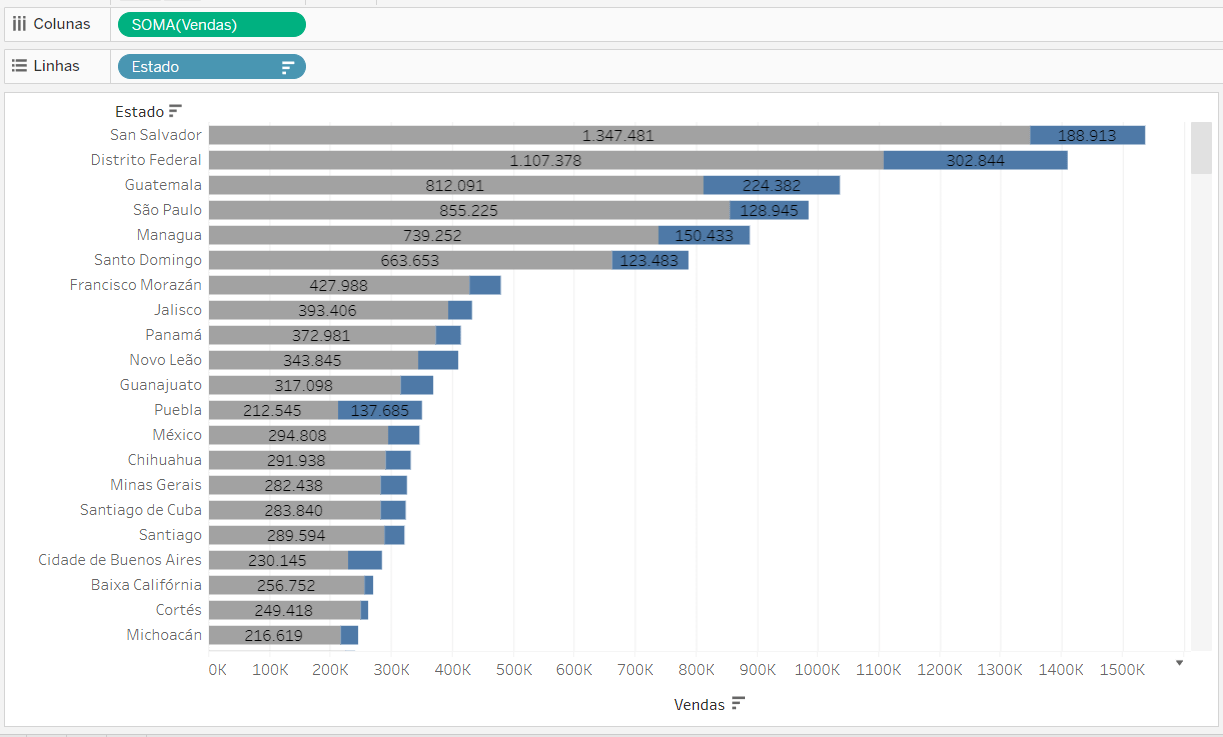Click blue bar segment labeled 188.913

point(1087,135)
